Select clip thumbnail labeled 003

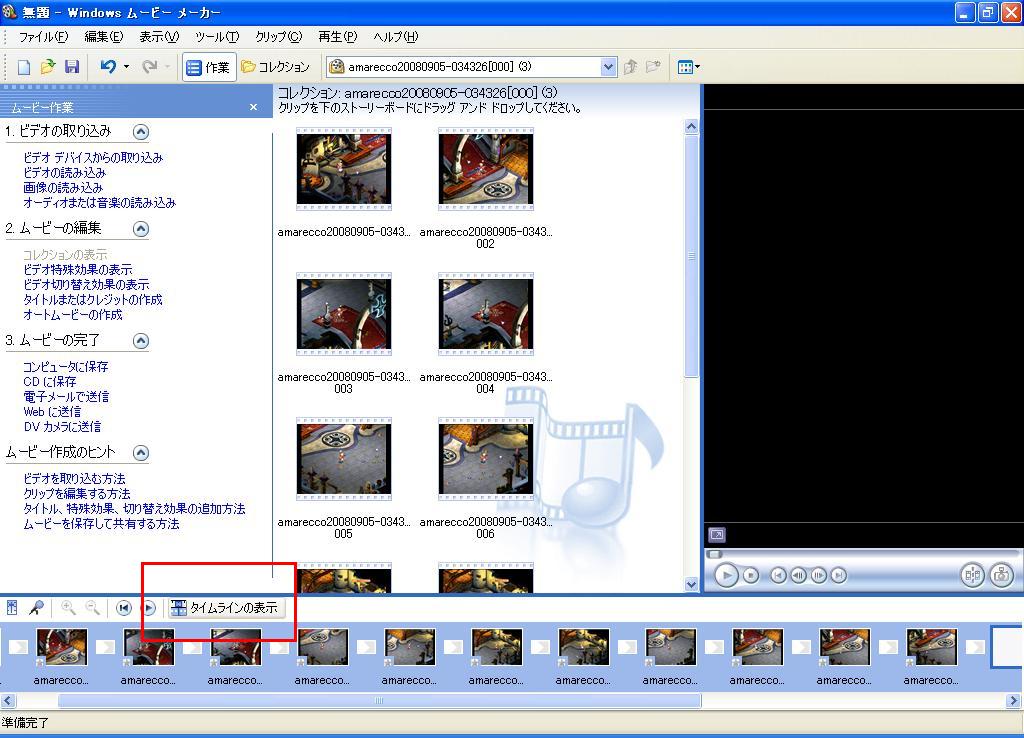pos(344,314)
